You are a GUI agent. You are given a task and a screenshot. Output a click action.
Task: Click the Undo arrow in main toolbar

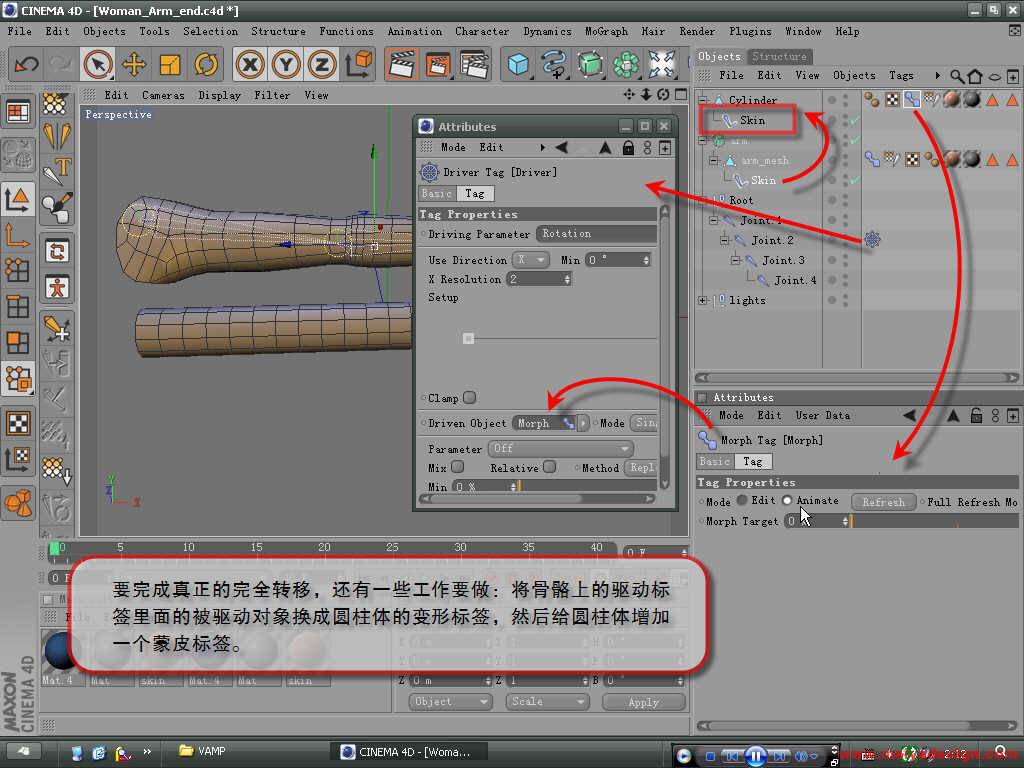(x=26, y=65)
